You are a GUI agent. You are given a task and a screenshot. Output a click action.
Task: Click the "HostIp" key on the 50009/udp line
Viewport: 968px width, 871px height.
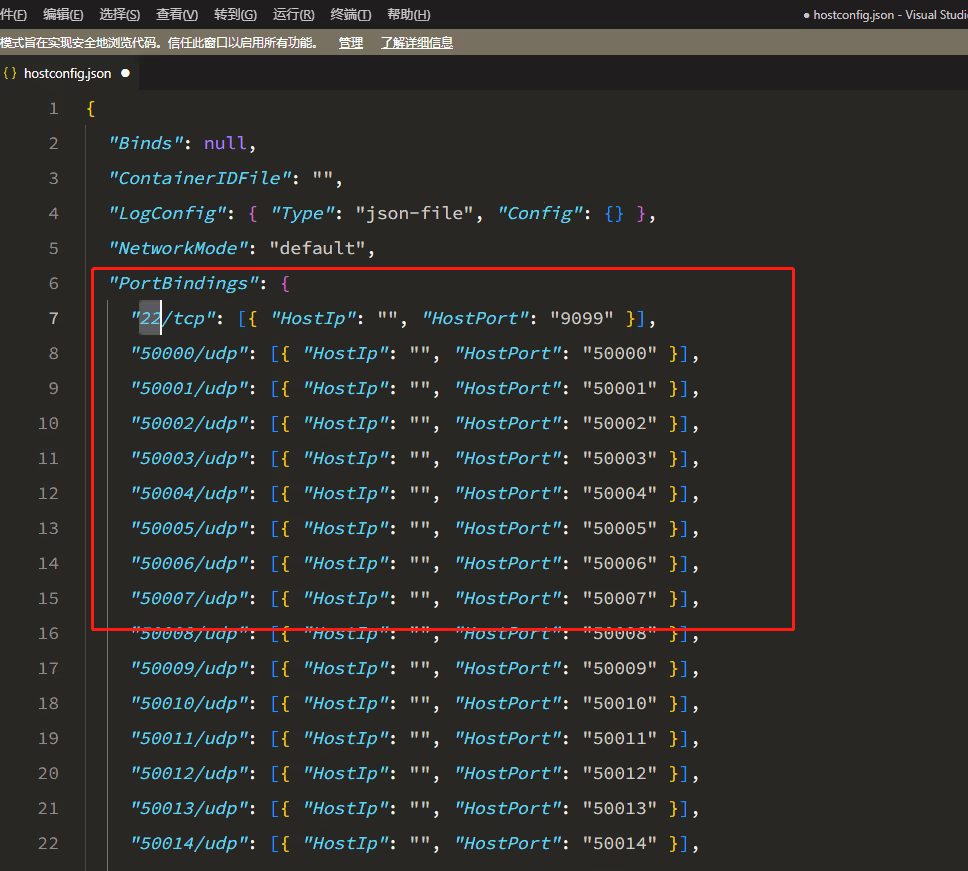click(x=346, y=669)
